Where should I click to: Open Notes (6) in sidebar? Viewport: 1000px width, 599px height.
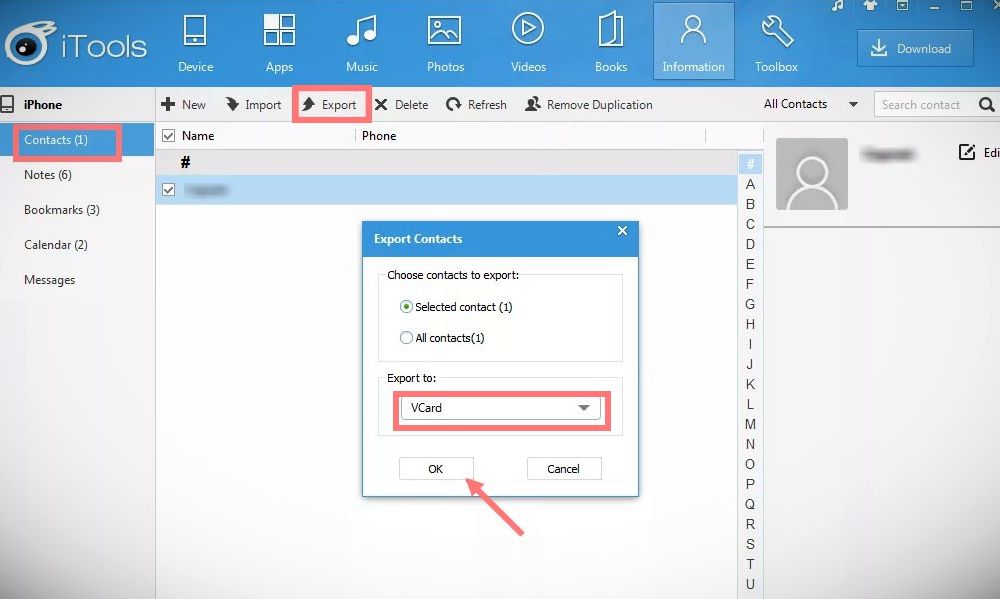click(x=48, y=175)
